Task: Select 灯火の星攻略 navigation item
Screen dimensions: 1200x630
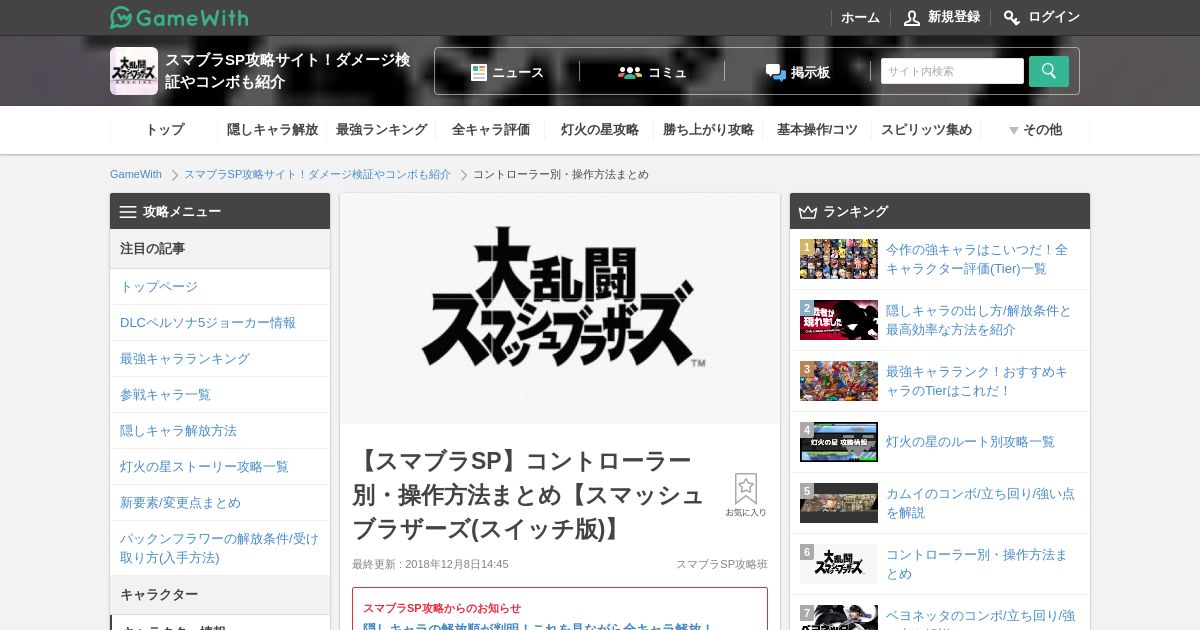Action: (599, 129)
